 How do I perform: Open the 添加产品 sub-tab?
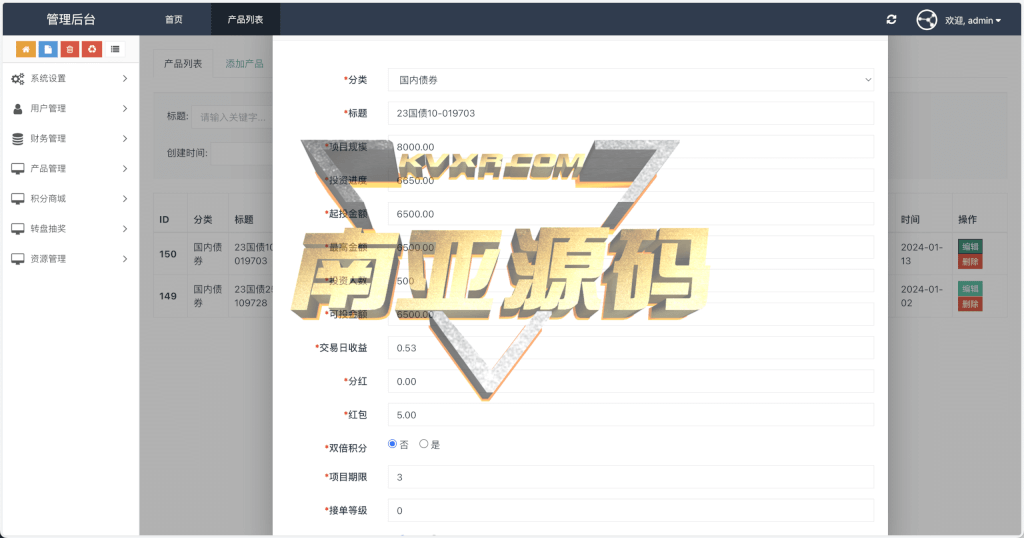pos(244,63)
